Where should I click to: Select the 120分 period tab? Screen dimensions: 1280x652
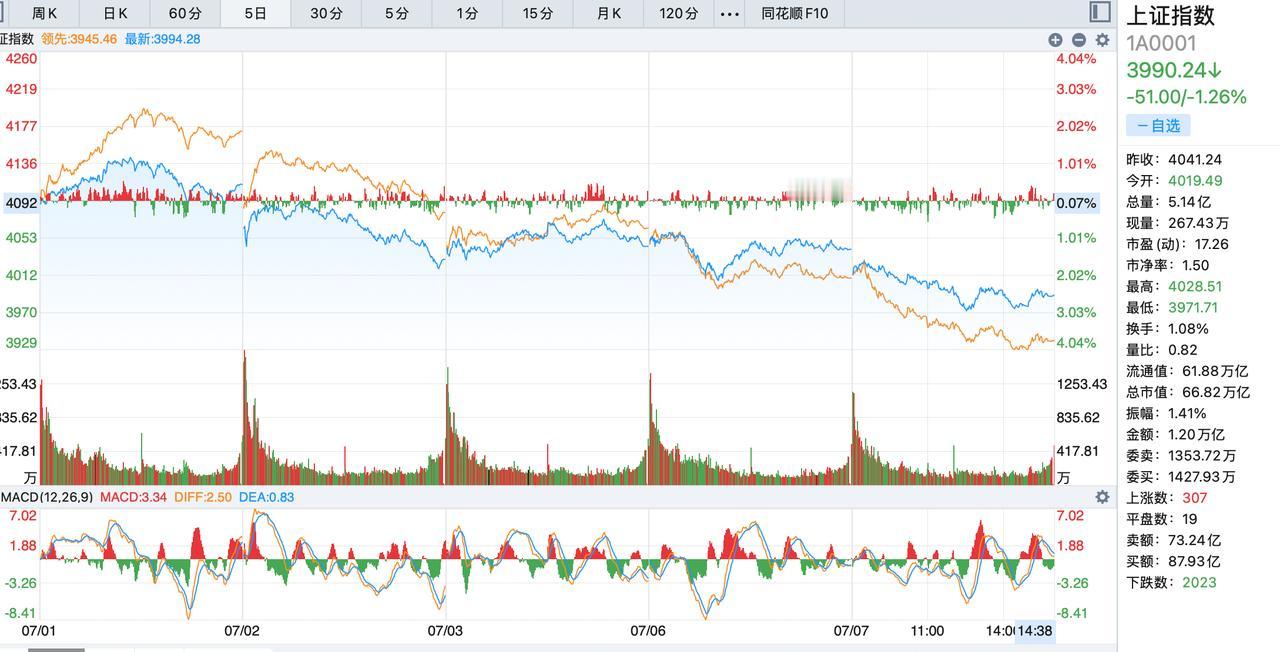[x=679, y=14]
